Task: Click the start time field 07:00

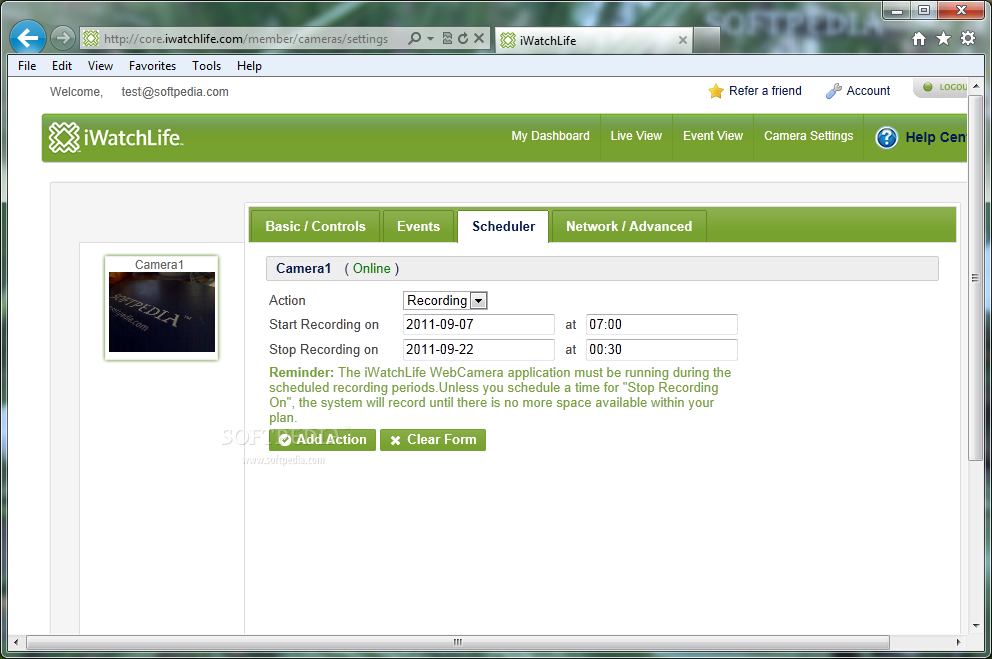Action: pyautogui.click(x=661, y=324)
